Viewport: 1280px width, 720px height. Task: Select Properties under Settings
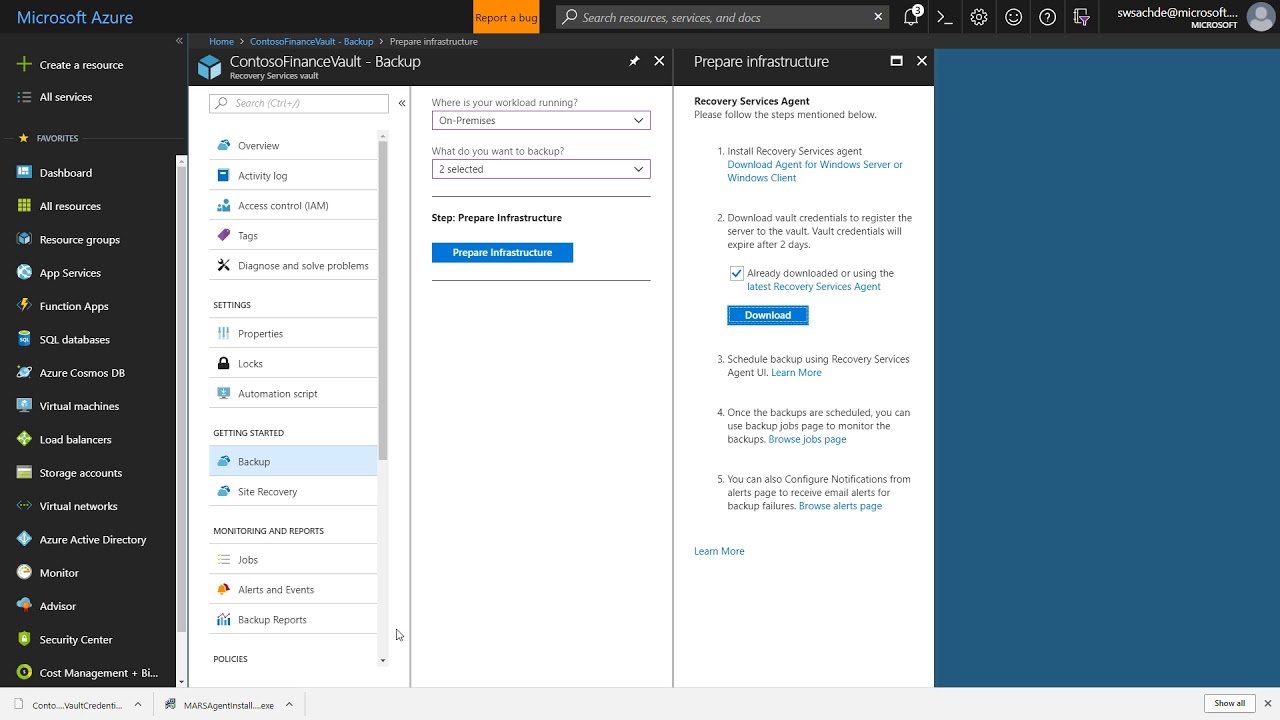293,334
